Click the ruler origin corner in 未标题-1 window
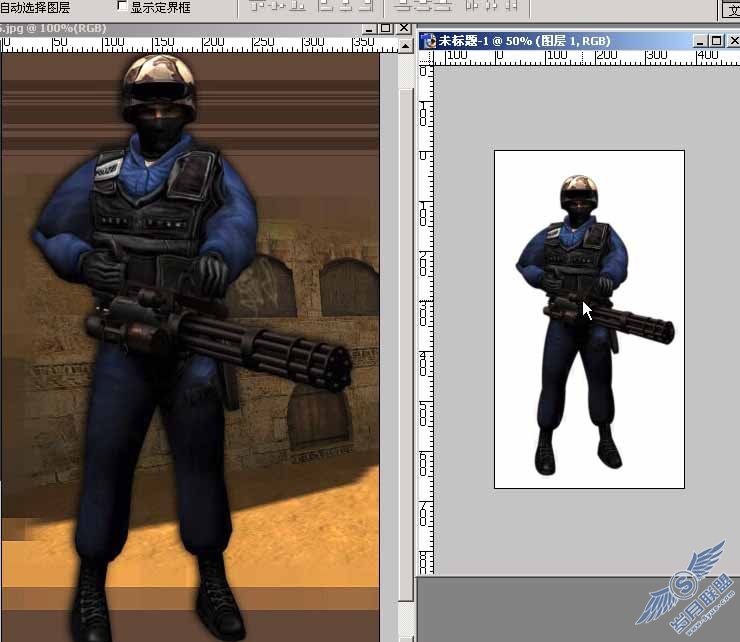This screenshot has width=740, height=642. tap(426, 58)
